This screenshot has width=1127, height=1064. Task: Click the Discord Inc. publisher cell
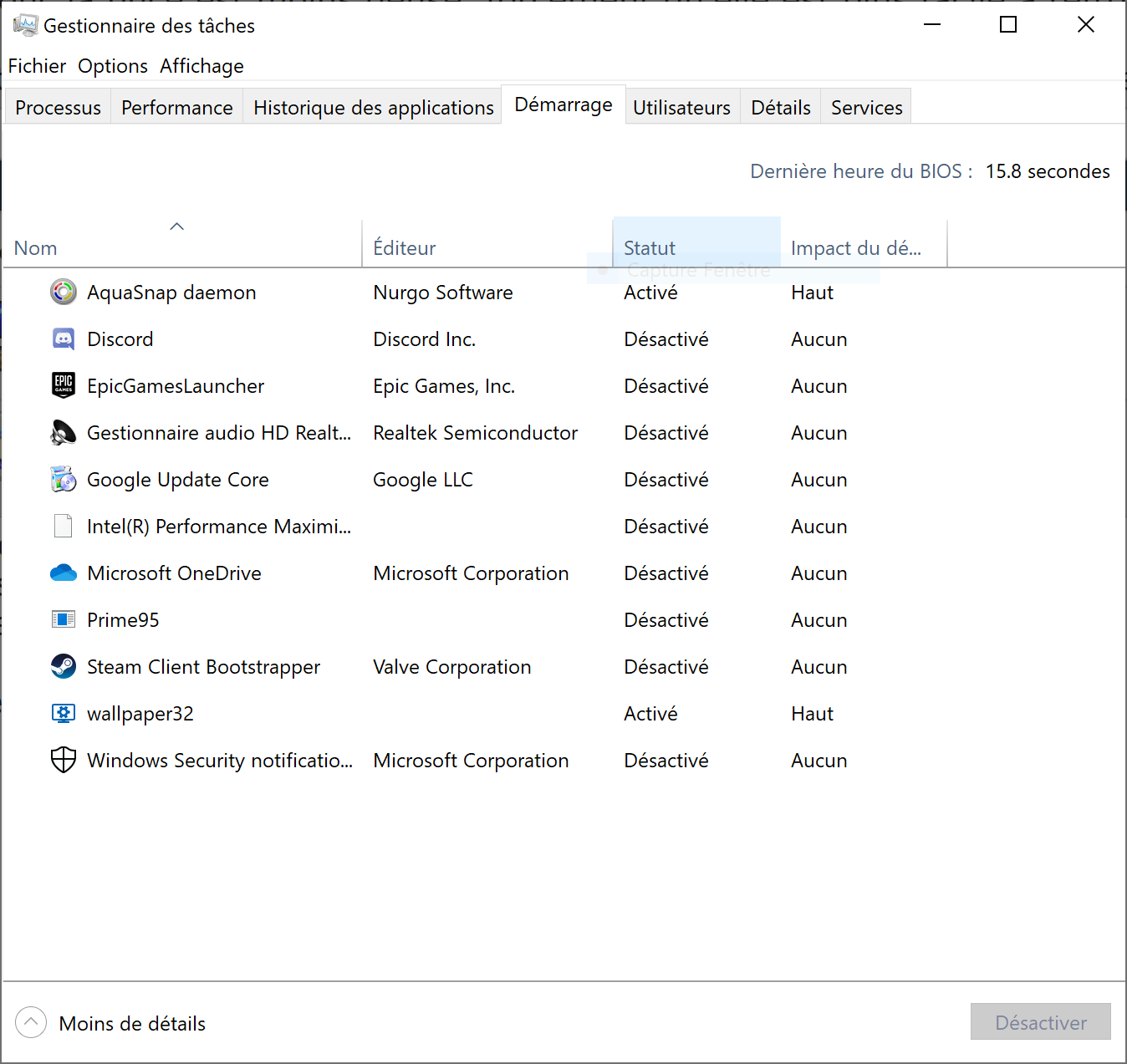click(424, 339)
